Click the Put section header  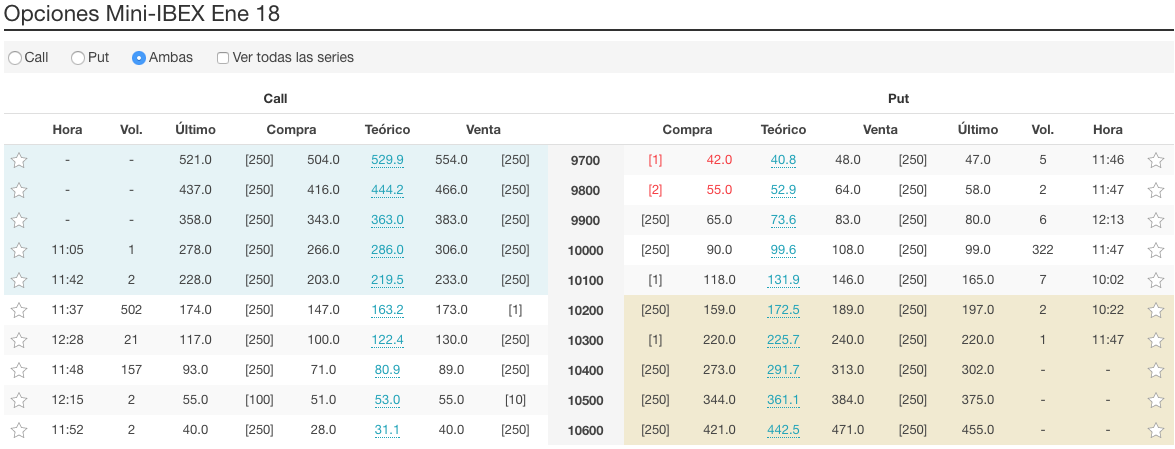[x=898, y=98]
